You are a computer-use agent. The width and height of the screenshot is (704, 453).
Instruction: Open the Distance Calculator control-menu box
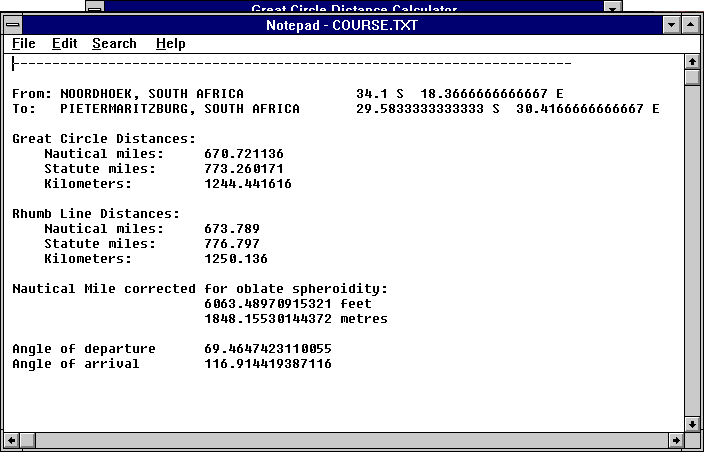point(94,6)
